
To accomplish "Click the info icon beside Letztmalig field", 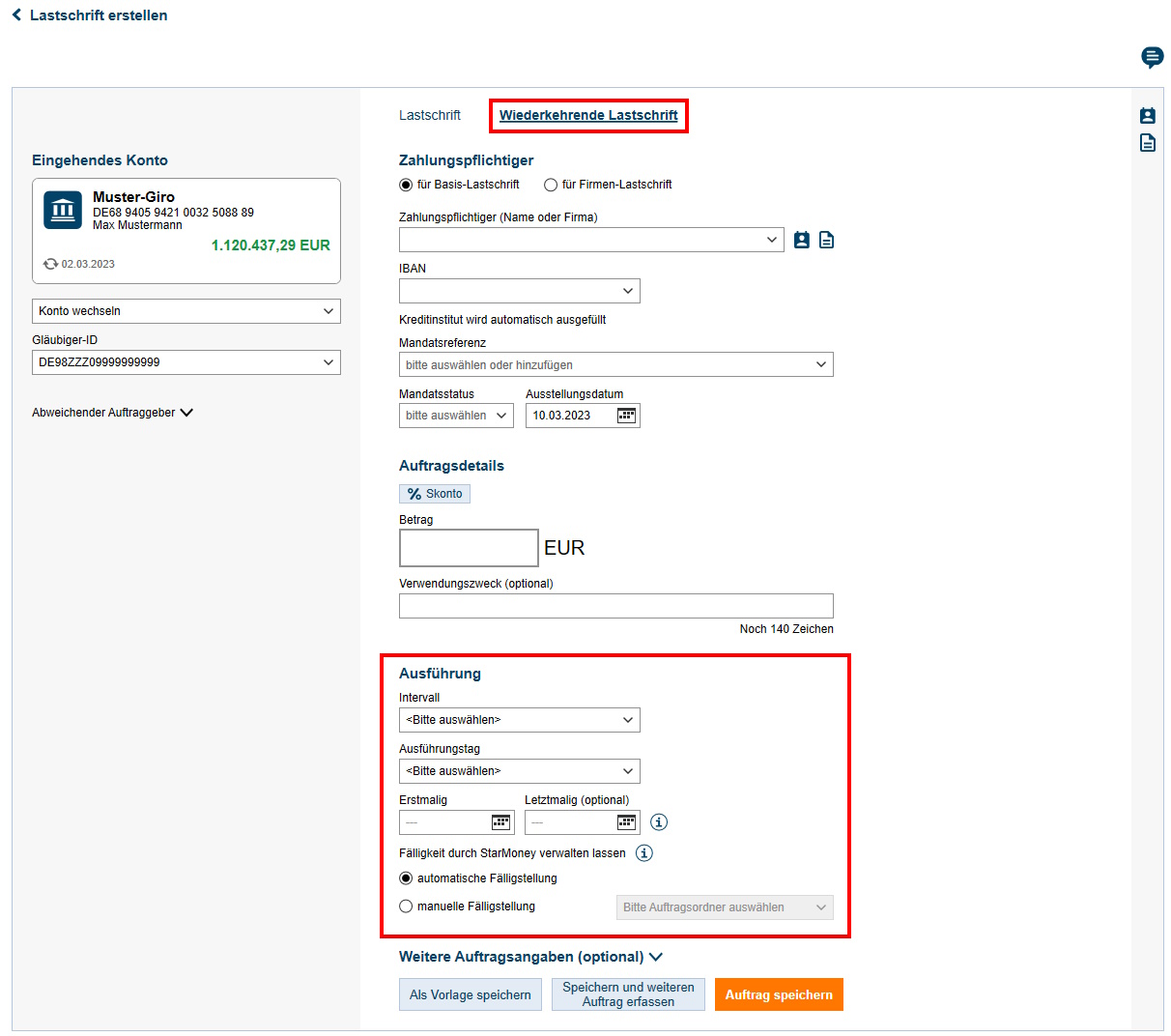I will pos(658,821).
